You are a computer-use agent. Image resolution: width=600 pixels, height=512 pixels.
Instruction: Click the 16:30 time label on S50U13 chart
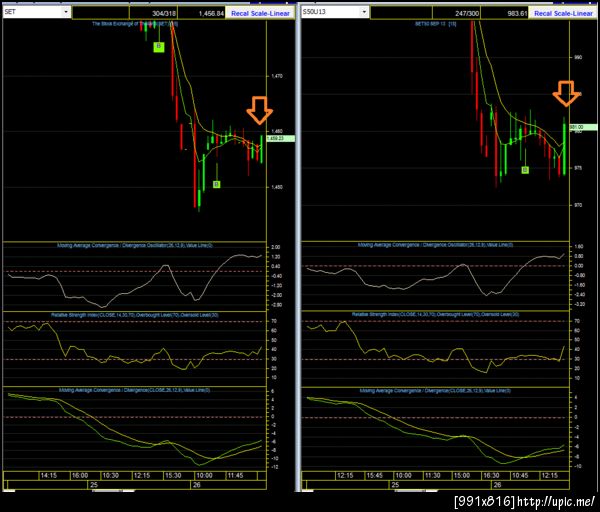[x=491, y=476]
